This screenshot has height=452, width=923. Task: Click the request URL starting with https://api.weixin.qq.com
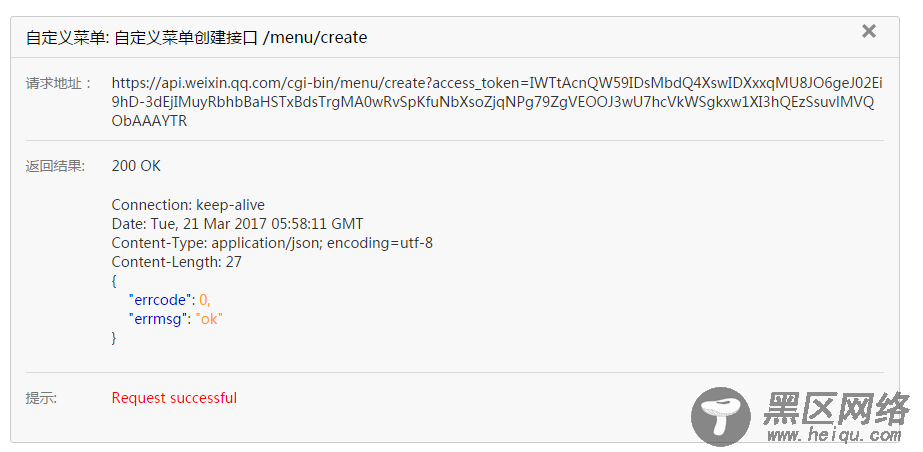point(497,102)
